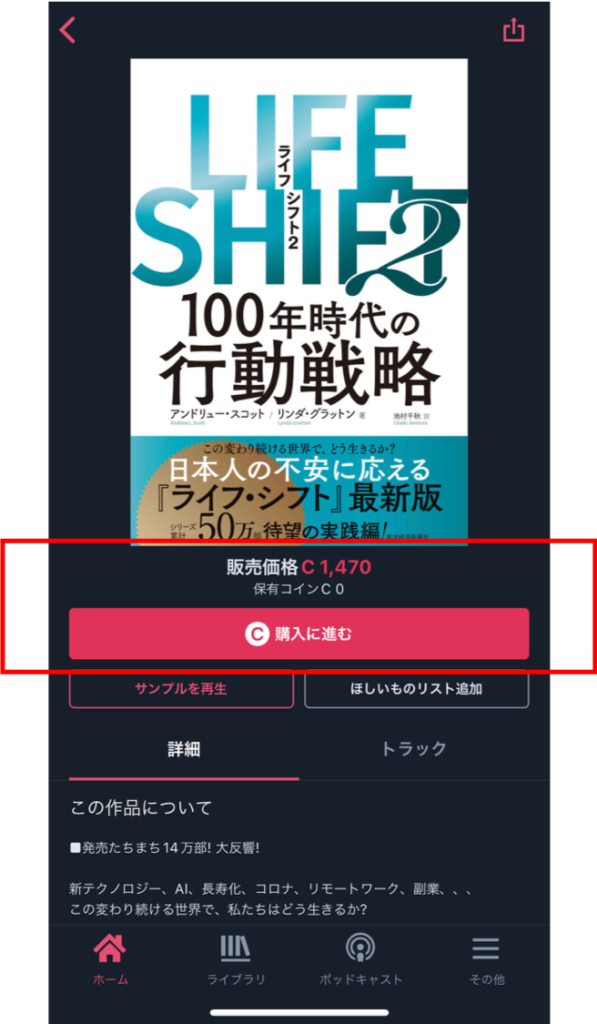This screenshot has height=1024, width=597.
Task: Click the coin C icon on purchase button
Action: [x=257, y=633]
